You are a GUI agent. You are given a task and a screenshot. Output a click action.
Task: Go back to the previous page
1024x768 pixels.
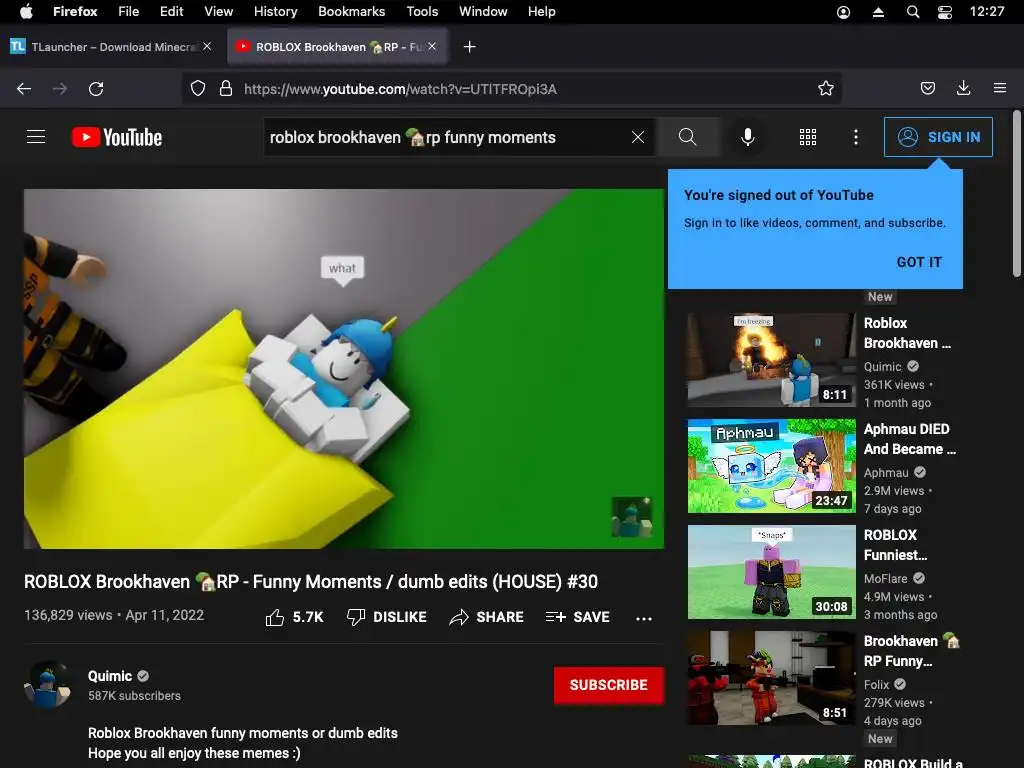click(x=24, y=89)
